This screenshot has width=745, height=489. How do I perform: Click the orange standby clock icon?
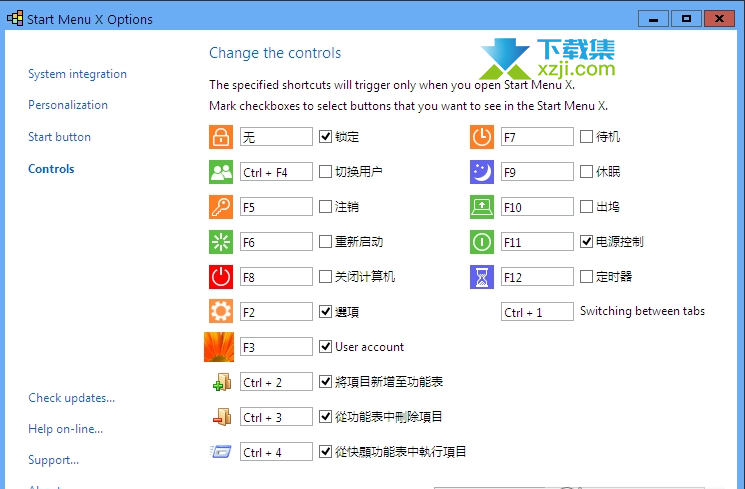482,137
